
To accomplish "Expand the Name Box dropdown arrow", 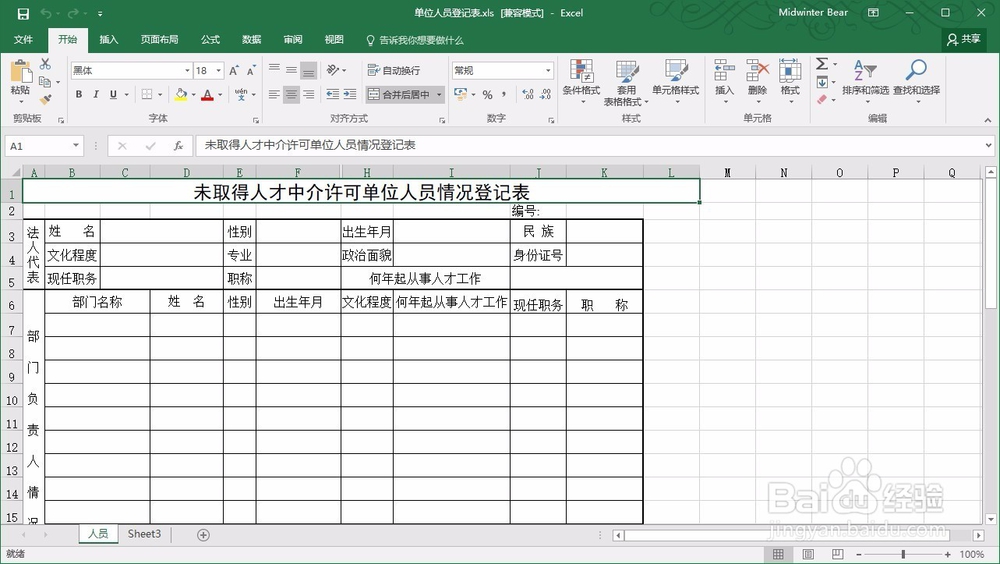I will [76, 145].
